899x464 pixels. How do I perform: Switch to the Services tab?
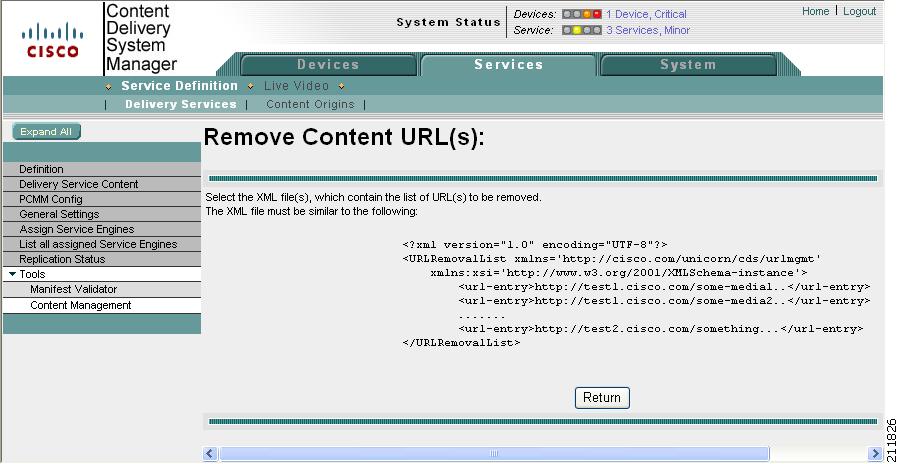pyautogui.click(x=509, y=64)
